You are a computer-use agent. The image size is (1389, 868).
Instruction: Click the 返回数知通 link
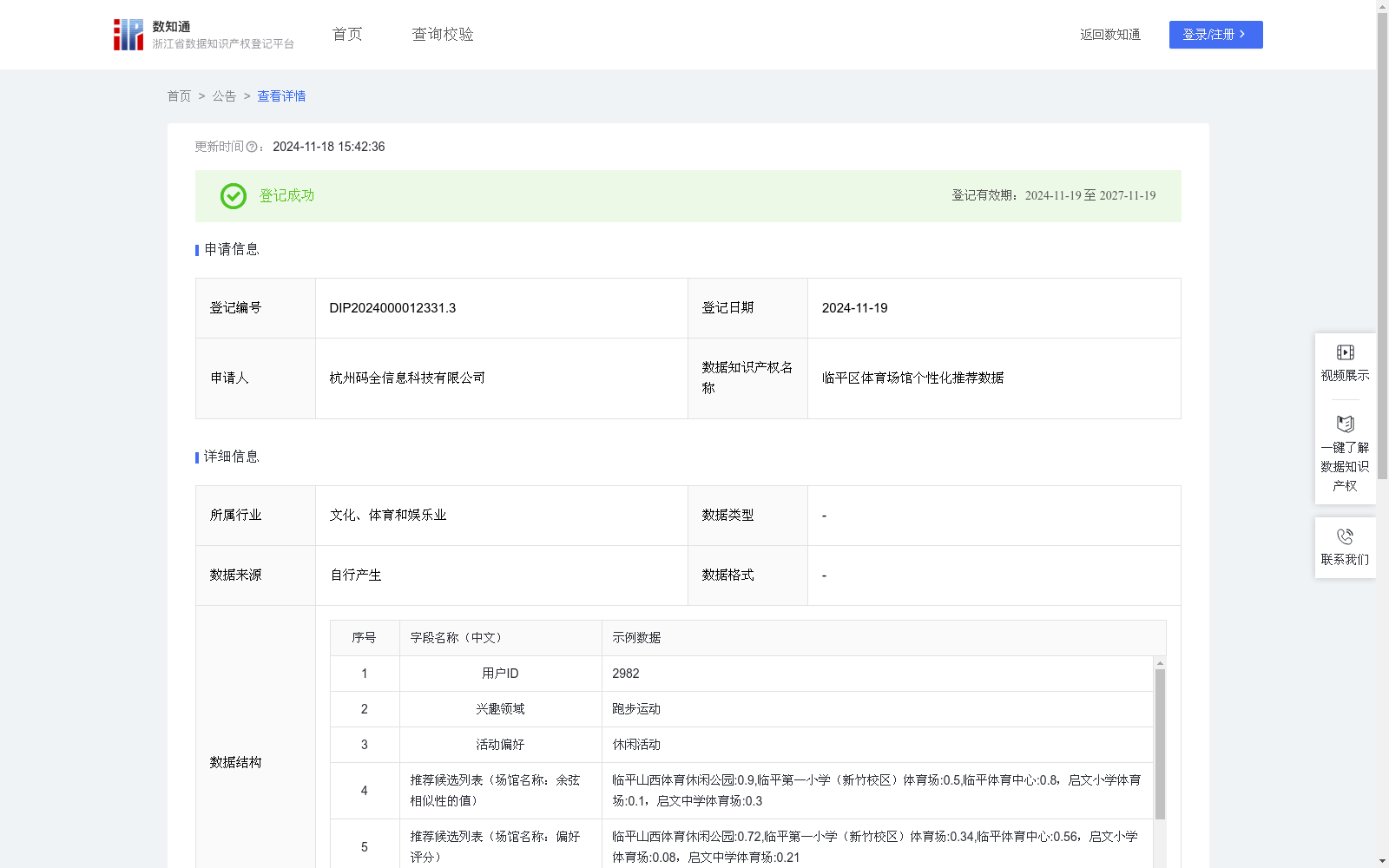tap(1110, 35)
